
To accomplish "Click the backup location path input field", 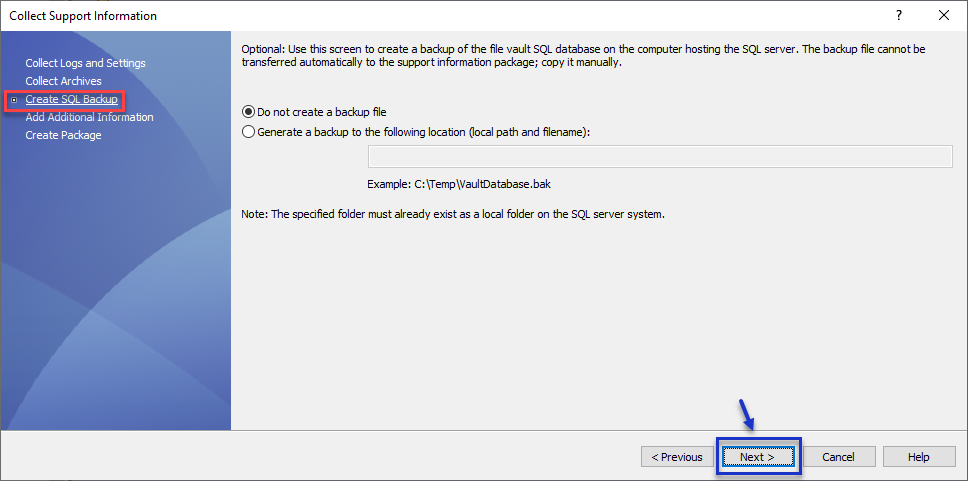I will (x=660, y=156).
